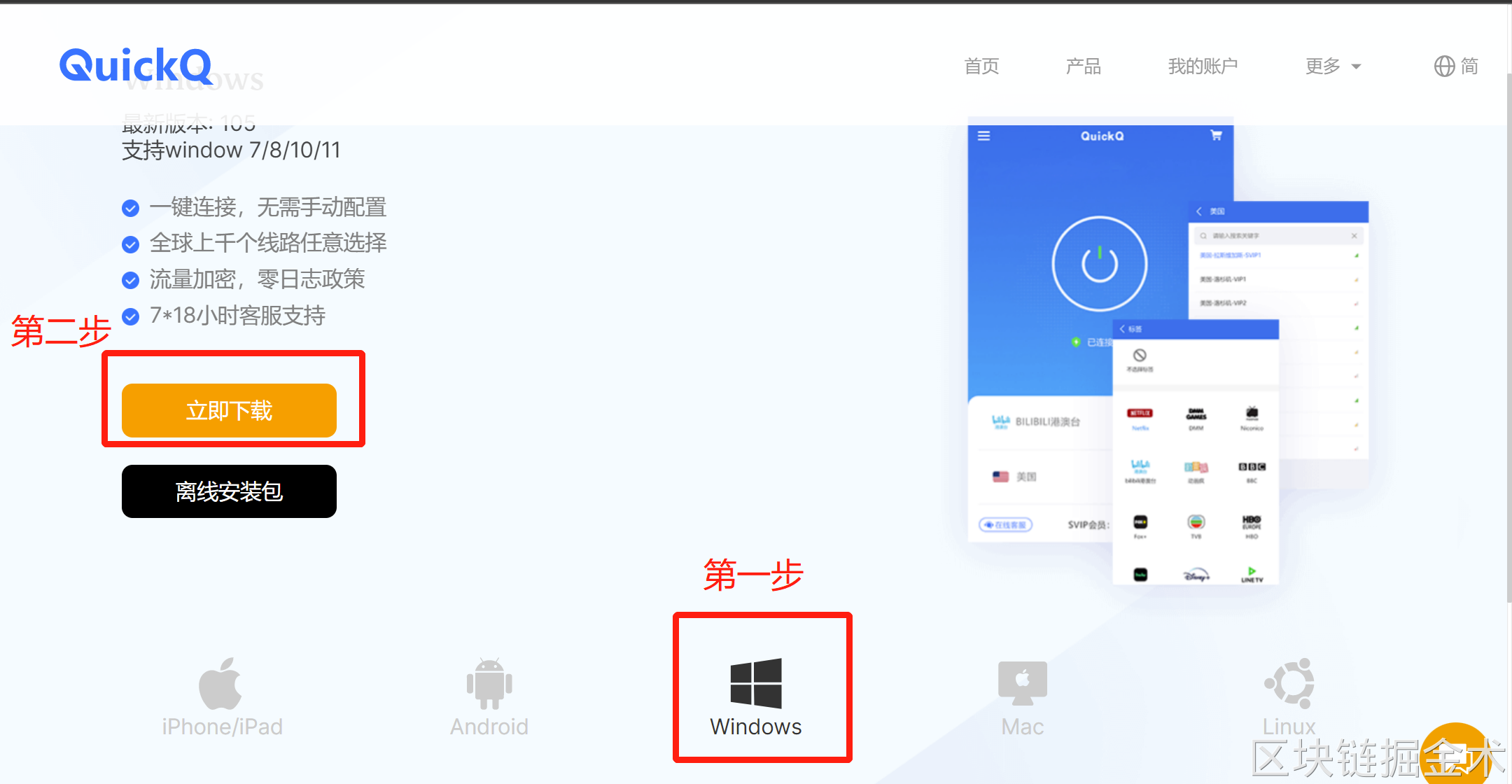Click the shopping cart icon in the app preview
Viewport: 1512px width, 784px height.
point(1217,136)
